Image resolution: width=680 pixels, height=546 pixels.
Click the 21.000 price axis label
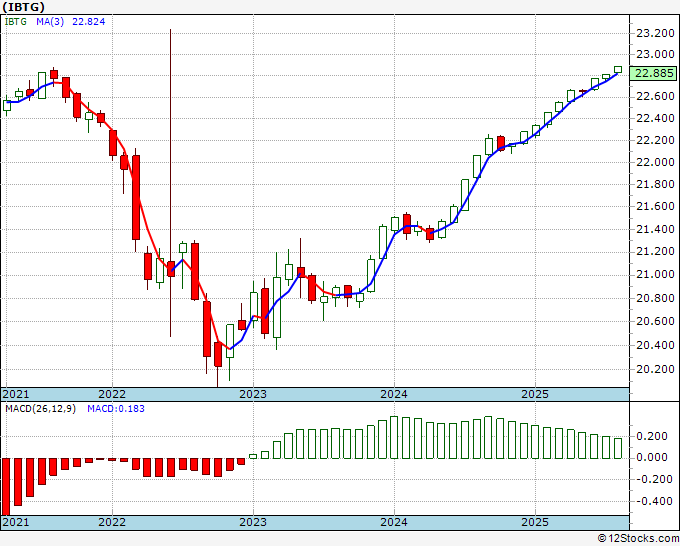655,274
